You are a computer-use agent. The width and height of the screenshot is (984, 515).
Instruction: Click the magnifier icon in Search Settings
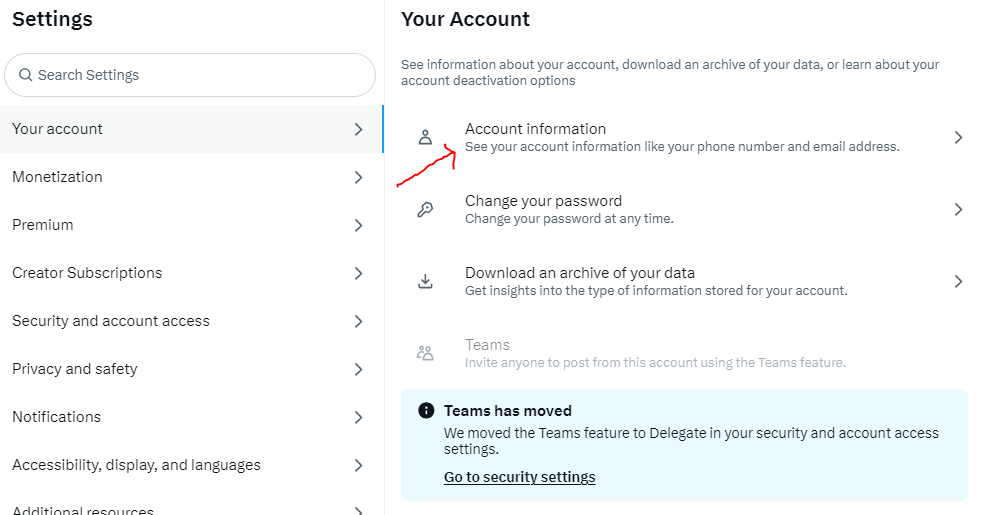(x=26, y=75)
